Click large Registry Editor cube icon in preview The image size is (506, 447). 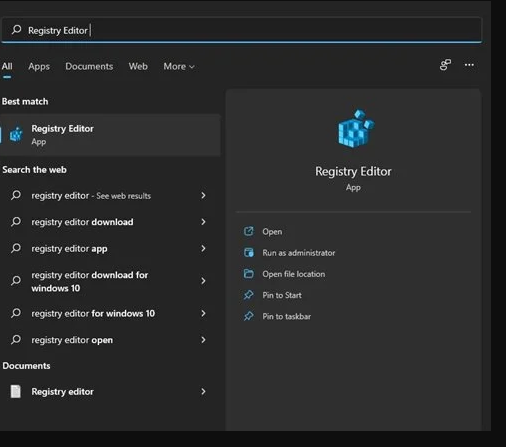coord(355,128)
